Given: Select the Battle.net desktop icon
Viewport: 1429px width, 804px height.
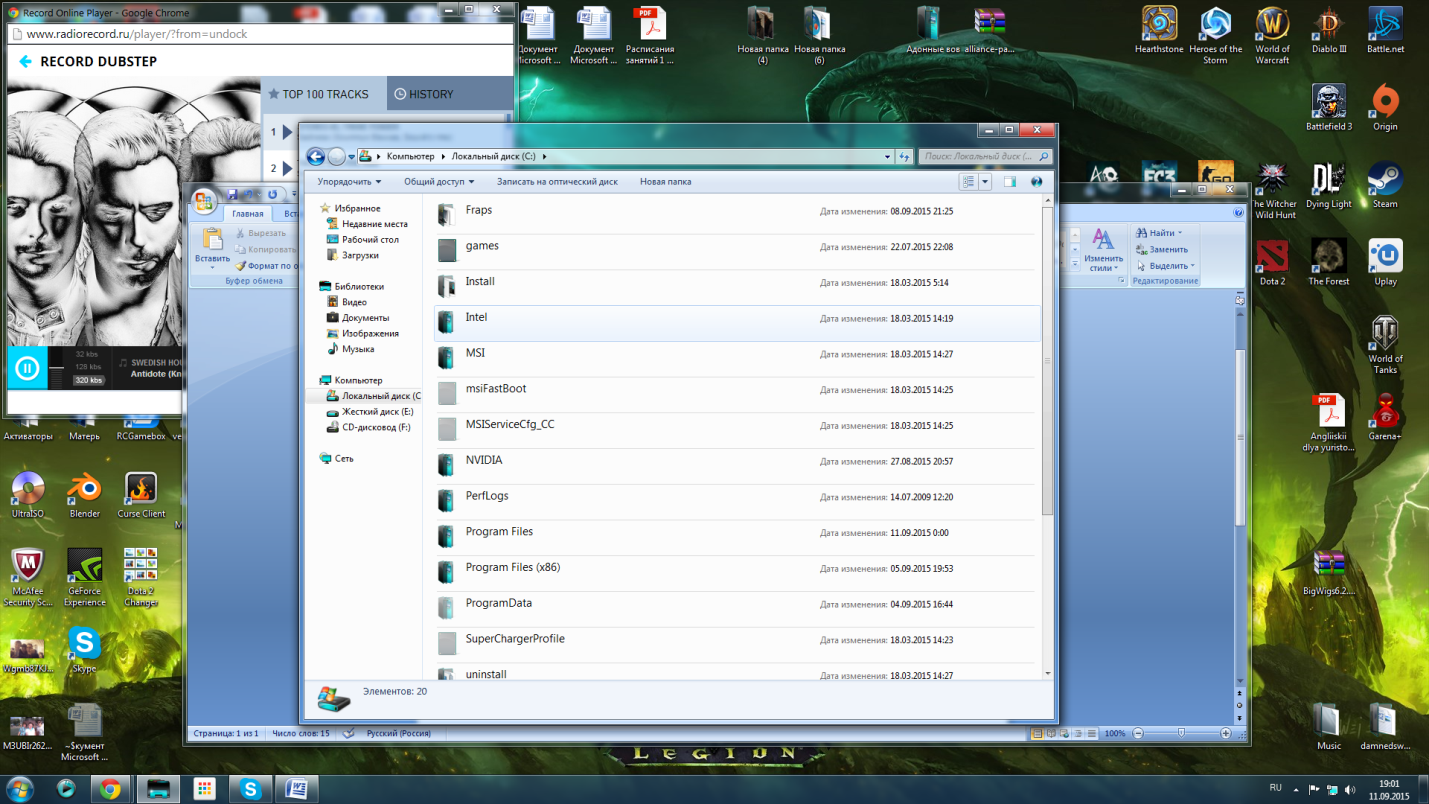Looking at the screenshot, I should (x=1385, y=30).
